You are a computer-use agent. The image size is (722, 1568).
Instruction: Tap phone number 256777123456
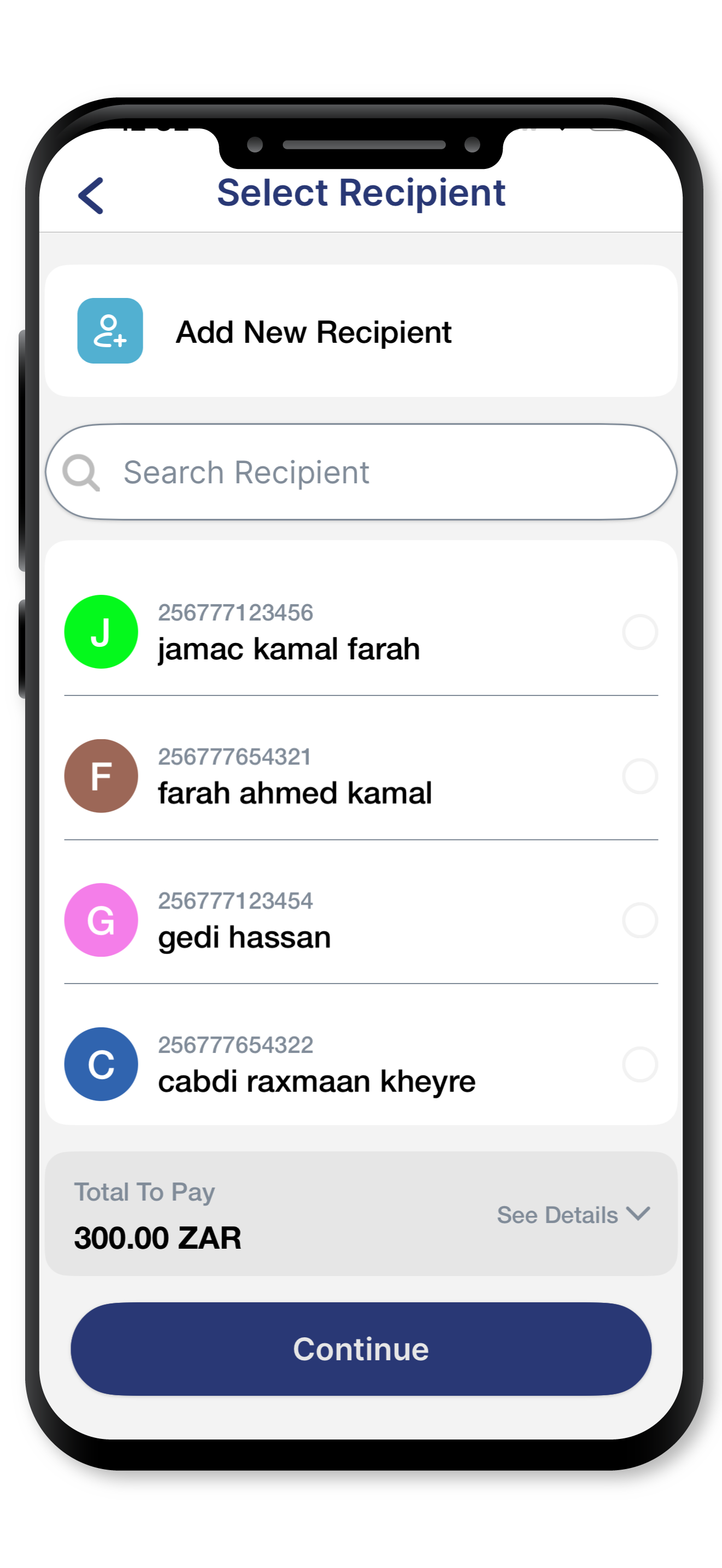(x=236, y=612)
